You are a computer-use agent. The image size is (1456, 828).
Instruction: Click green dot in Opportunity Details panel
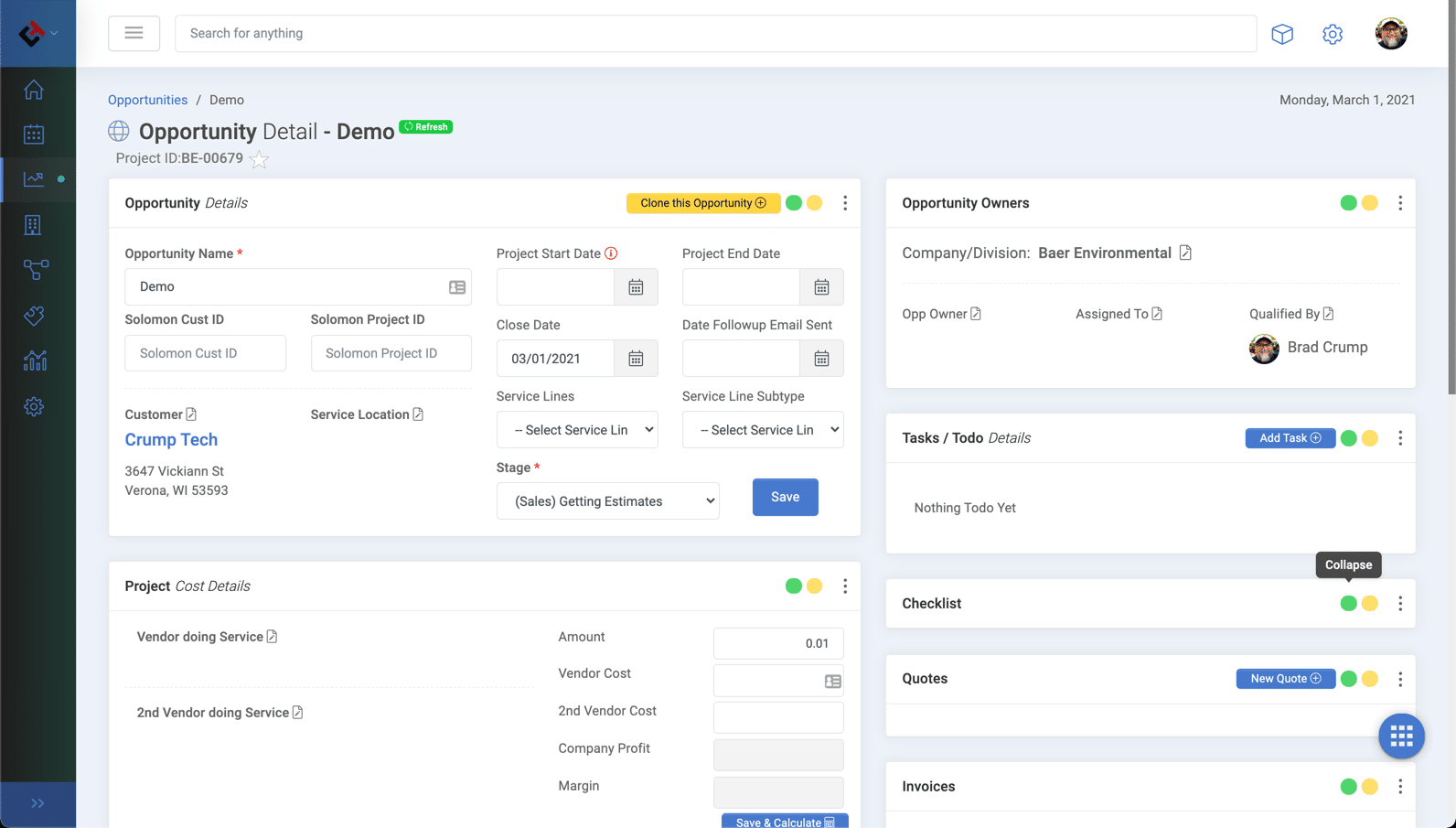tap(794, 203)
